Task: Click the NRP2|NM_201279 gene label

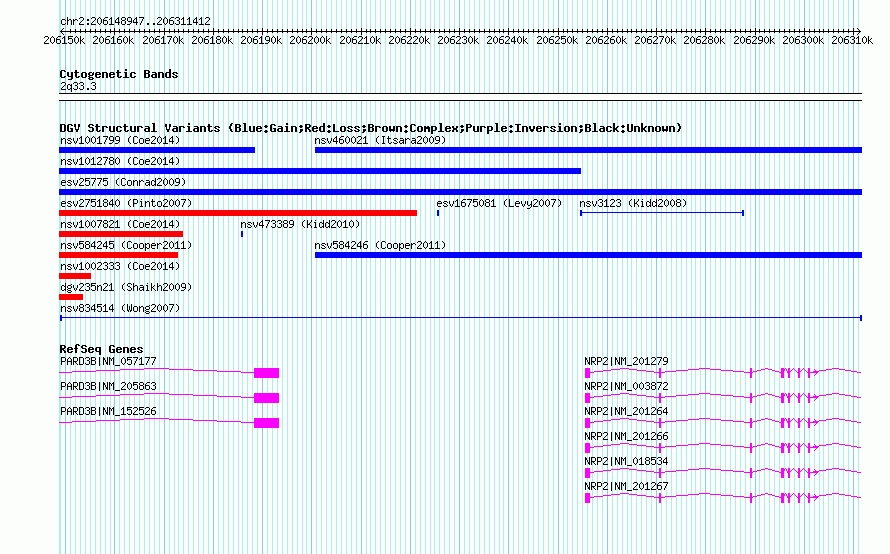Action: click(626, 361)
